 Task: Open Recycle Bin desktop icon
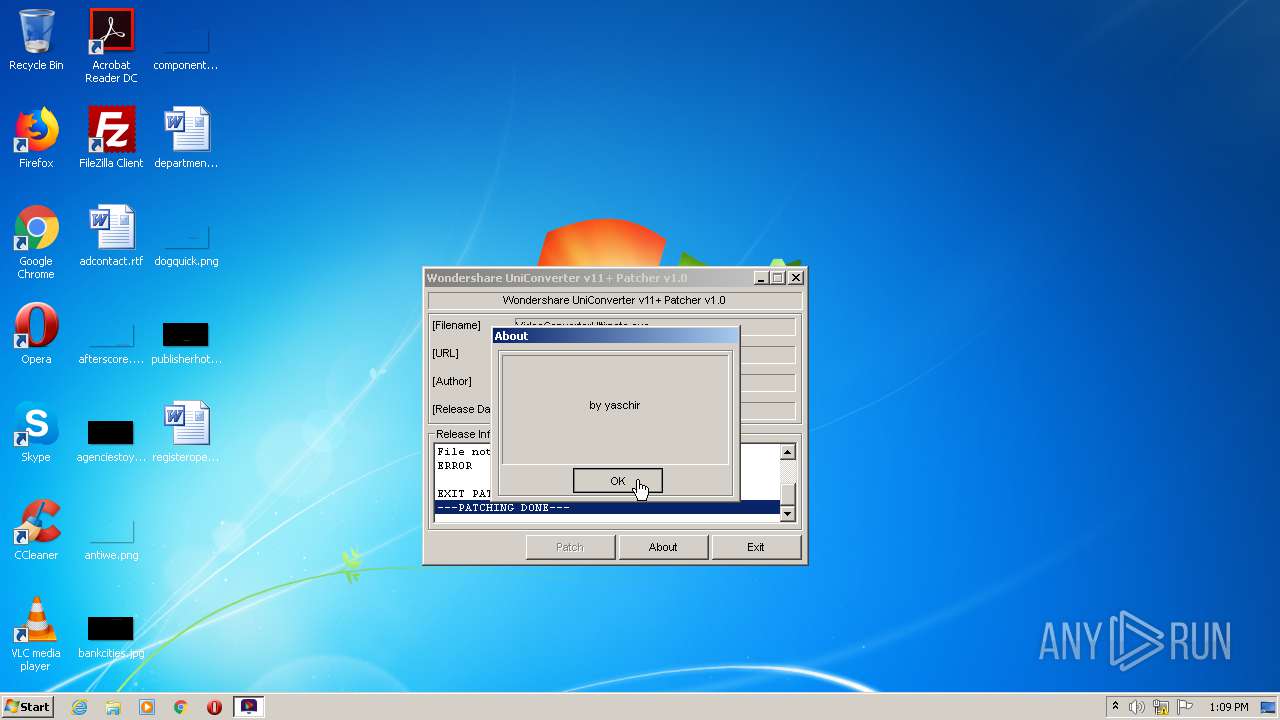click(x=36, y=40)
